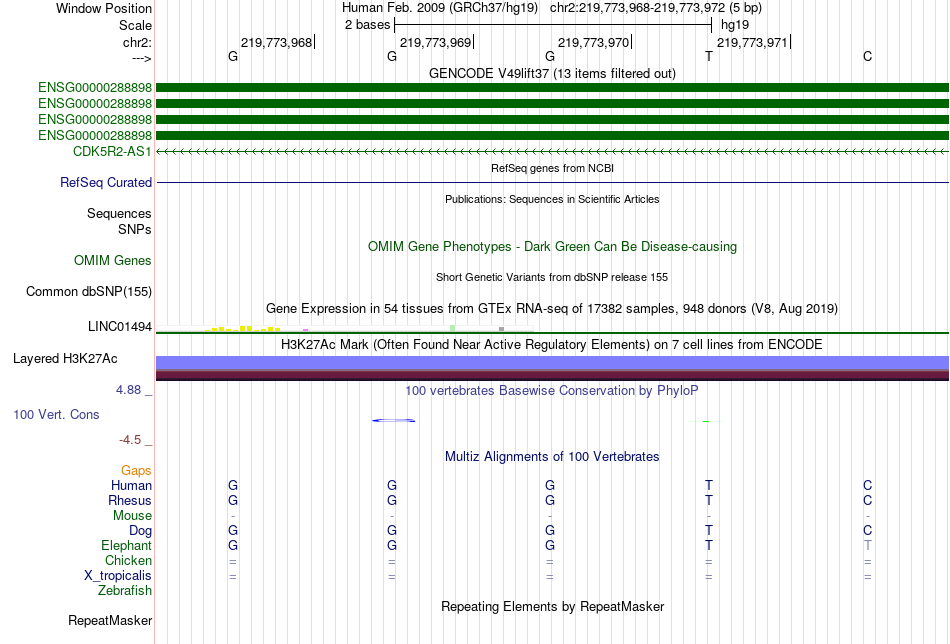Open Repeating Elements by RepeatMasker title
The width and height of the screenshot is (950, 644).
point(552,606)
